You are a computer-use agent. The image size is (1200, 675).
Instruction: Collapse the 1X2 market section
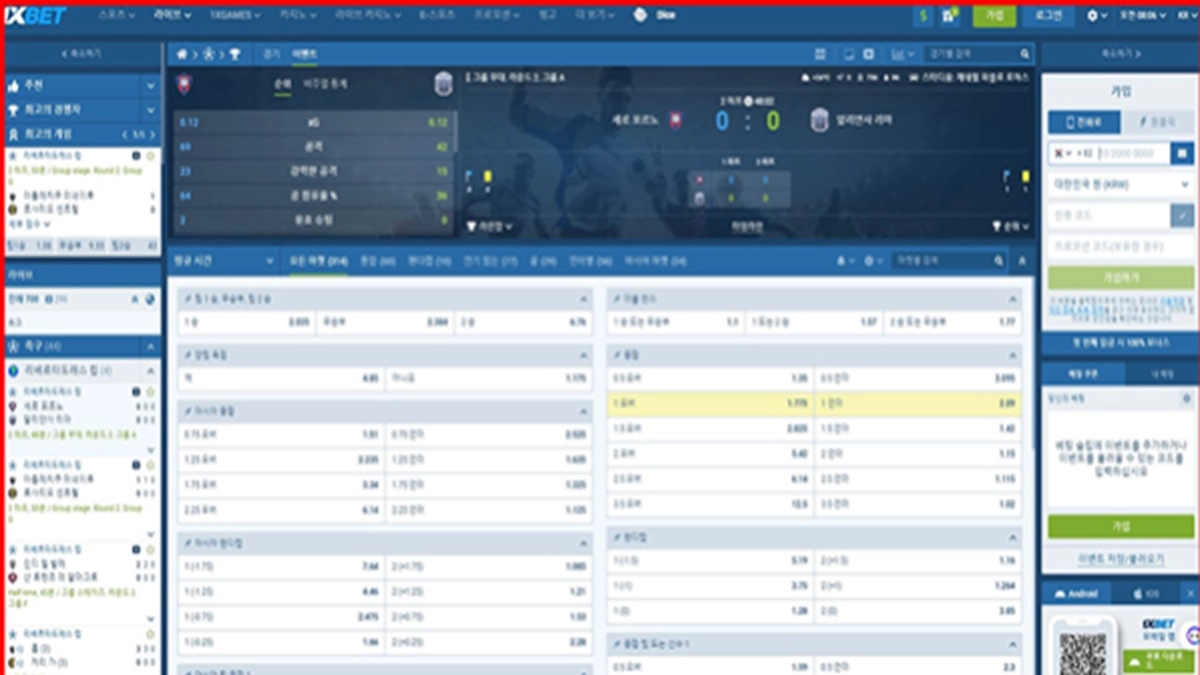click(x=584, y=299)
